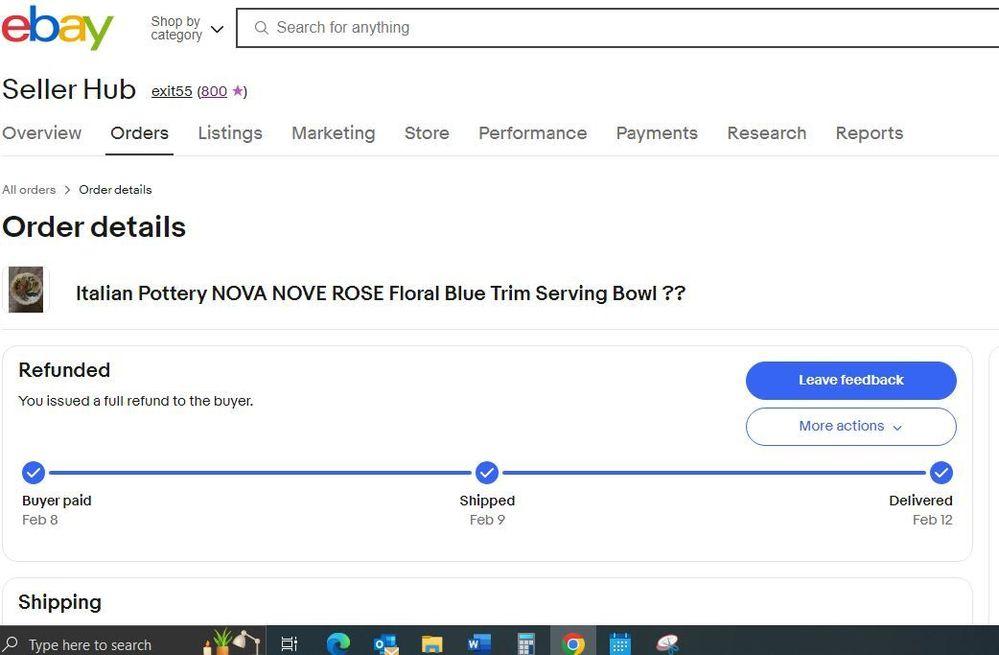This screenshot has height=655, width=999.
Task: Open the Marketing tab
Action: point(333,133)
